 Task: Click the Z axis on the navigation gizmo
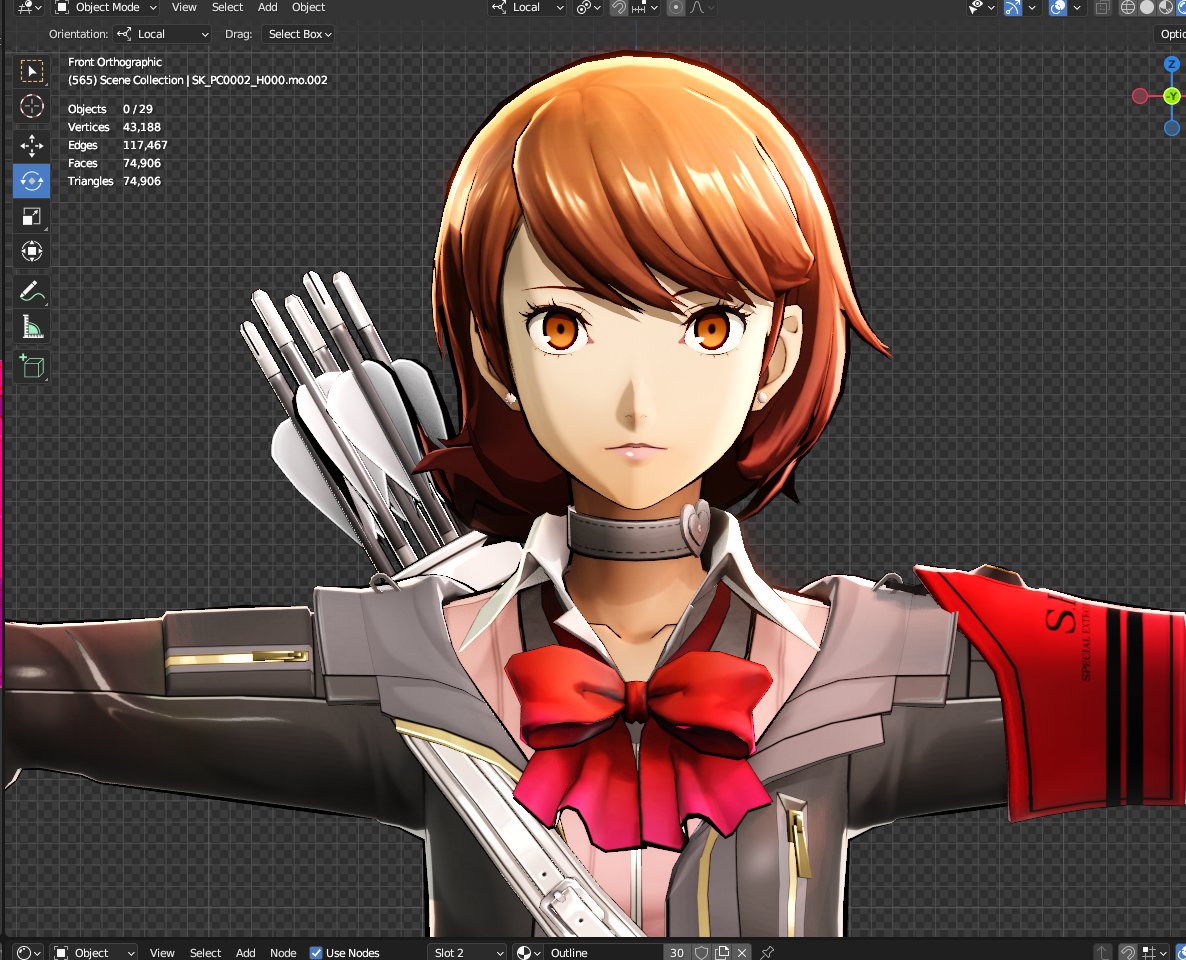pos(1172,64)
